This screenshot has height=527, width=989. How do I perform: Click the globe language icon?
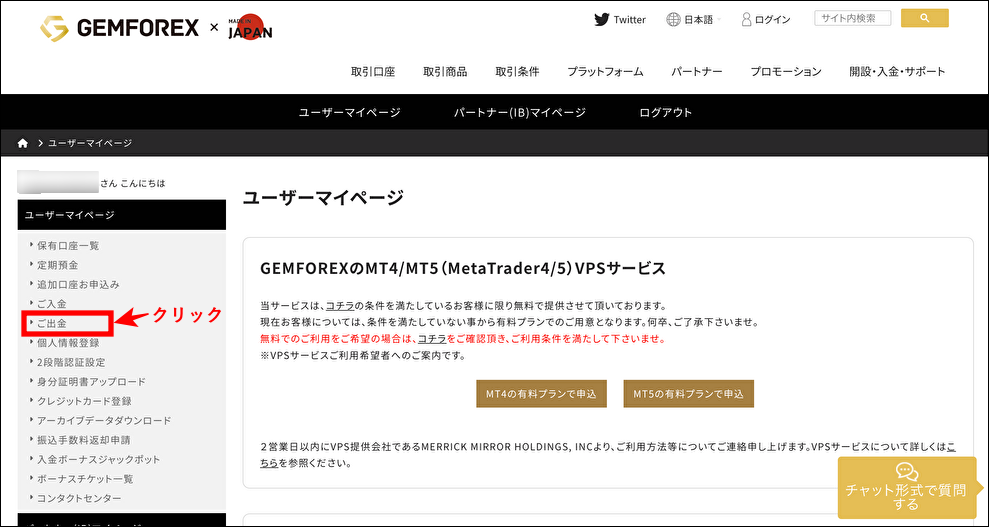click(x=673, y=20)
